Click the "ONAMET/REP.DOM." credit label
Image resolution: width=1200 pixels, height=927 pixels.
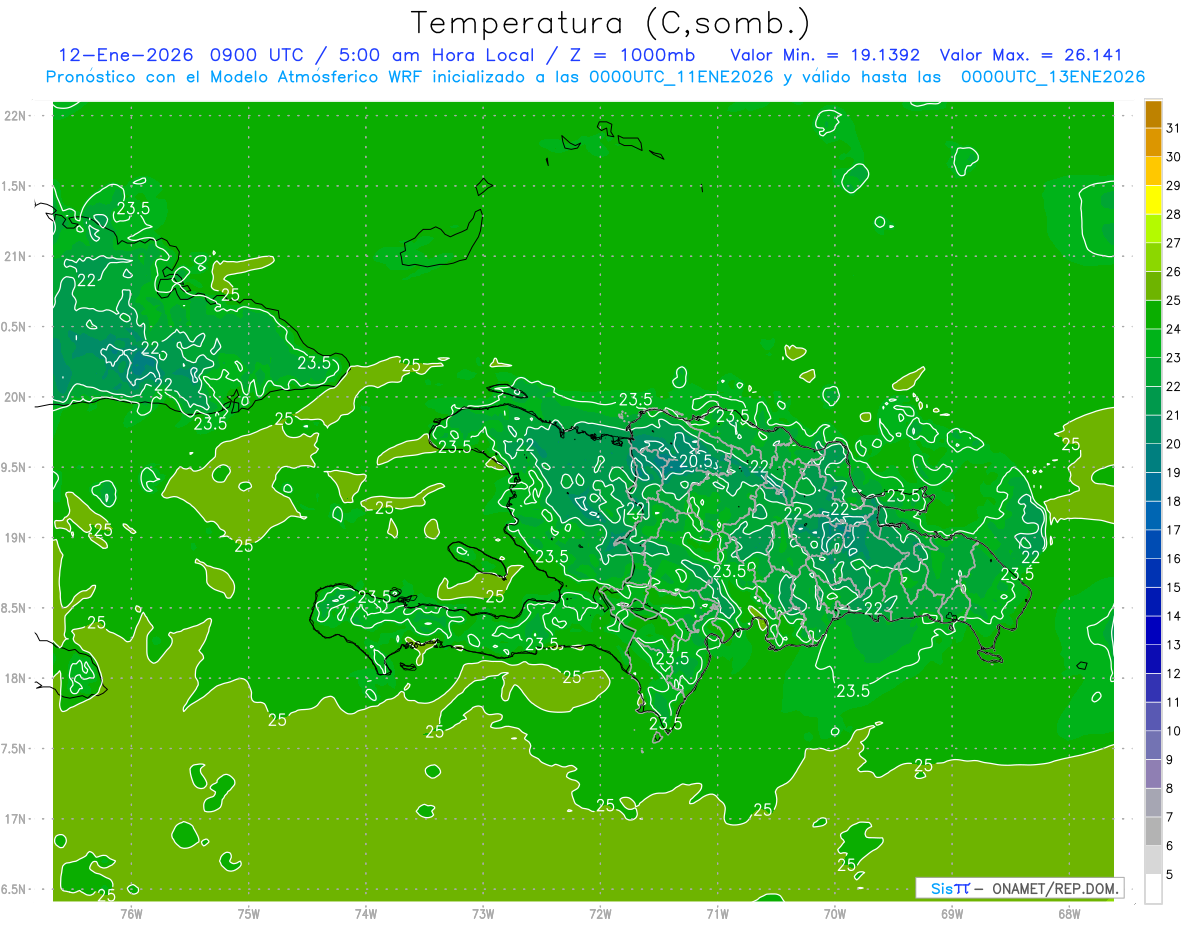pyautogui.click(x=1056, y=888)
